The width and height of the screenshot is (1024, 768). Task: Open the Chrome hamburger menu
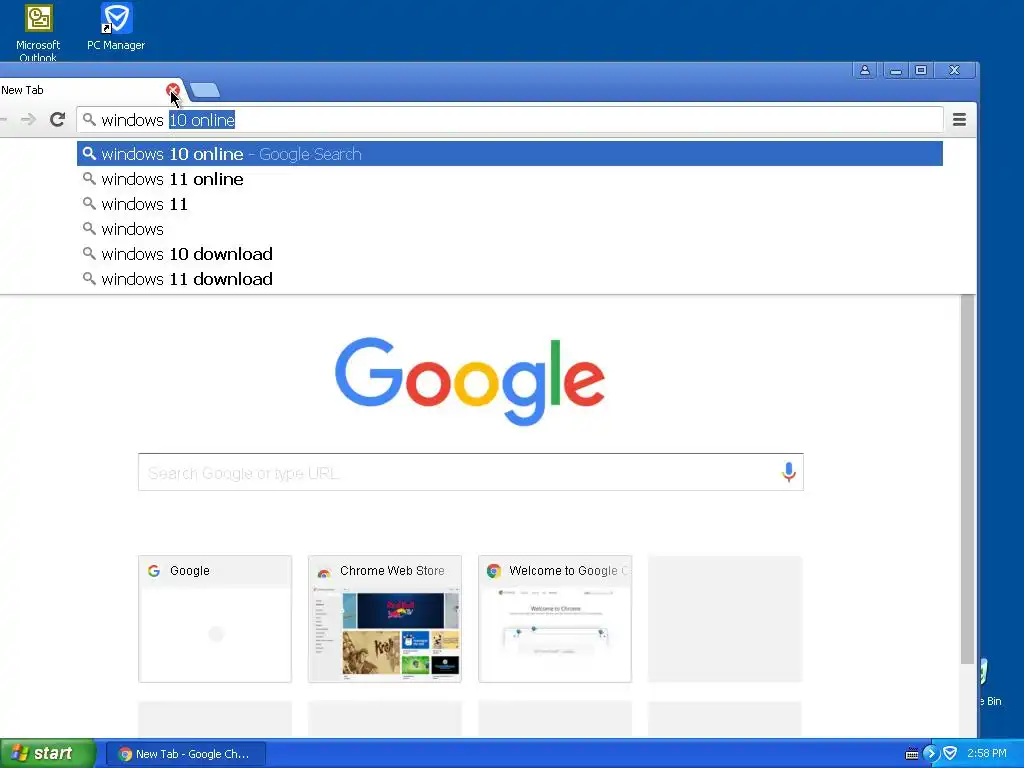pos(959,120)
